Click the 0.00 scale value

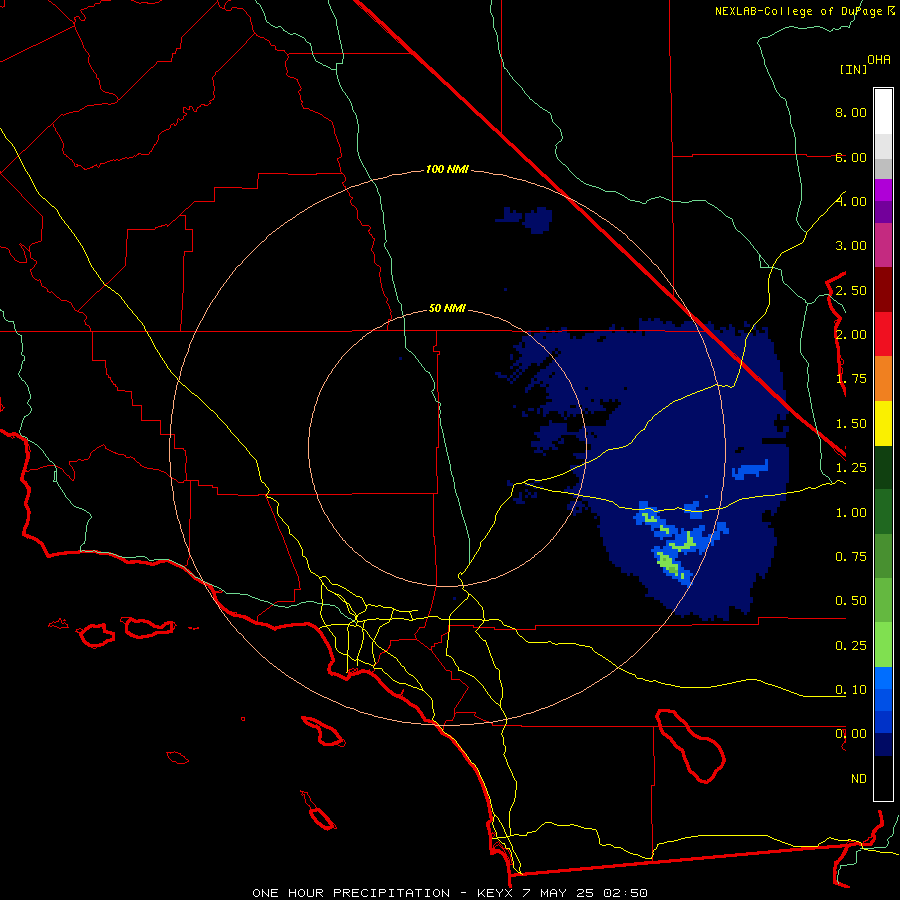851,734
